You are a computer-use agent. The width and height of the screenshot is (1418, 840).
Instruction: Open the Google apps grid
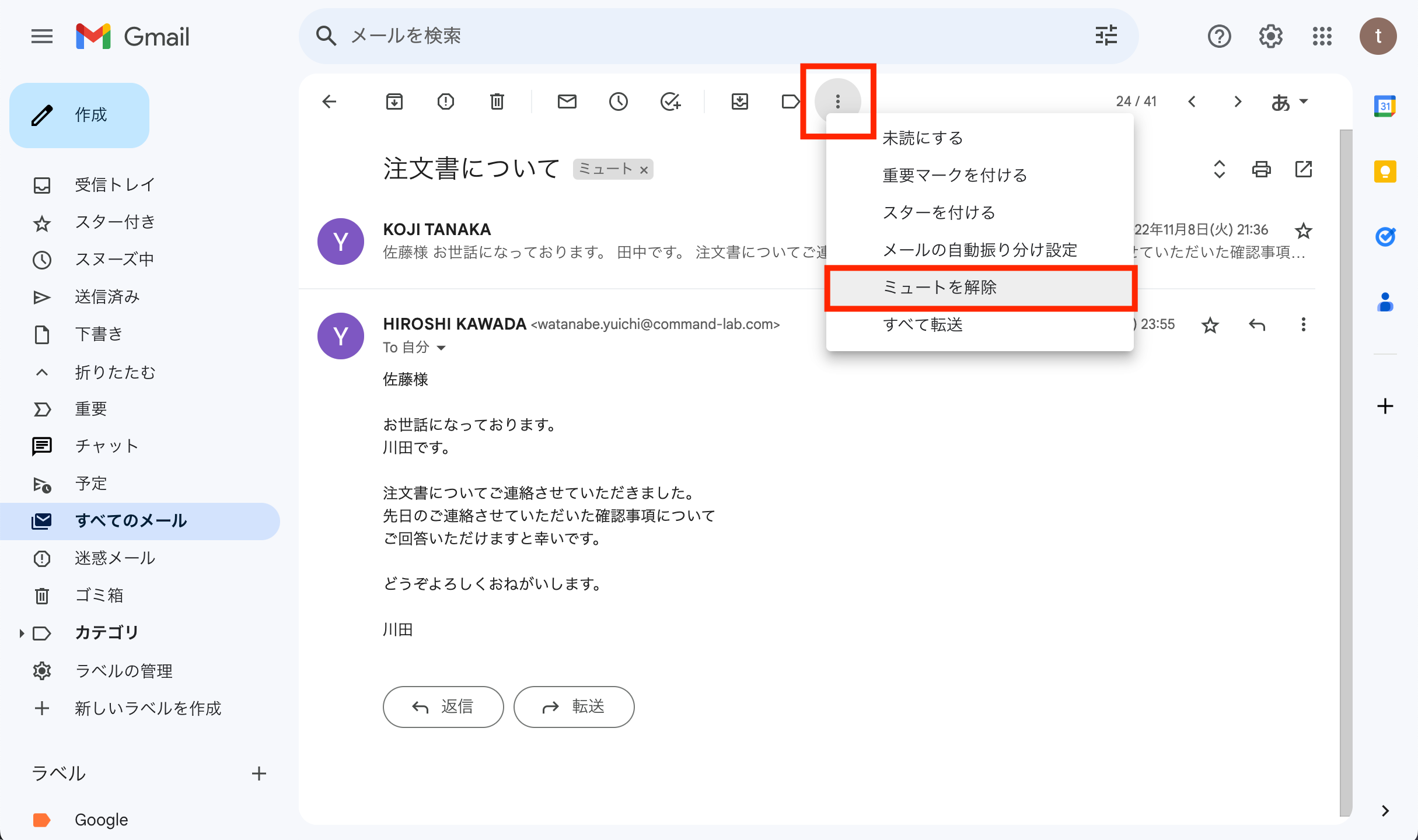1322,36
